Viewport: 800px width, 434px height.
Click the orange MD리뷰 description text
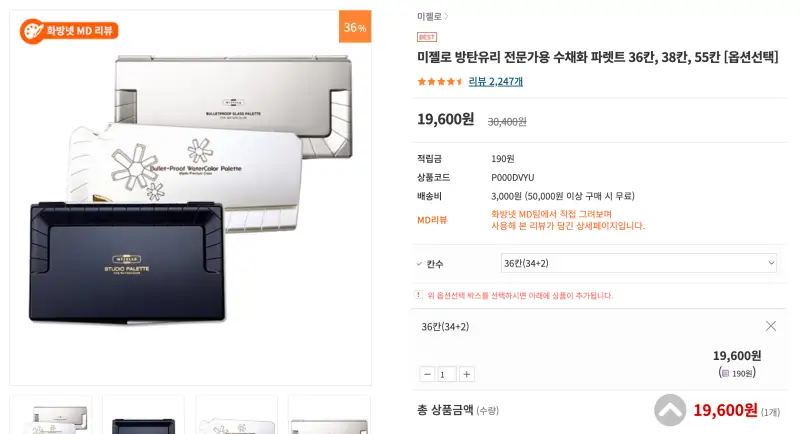point(568,220)
